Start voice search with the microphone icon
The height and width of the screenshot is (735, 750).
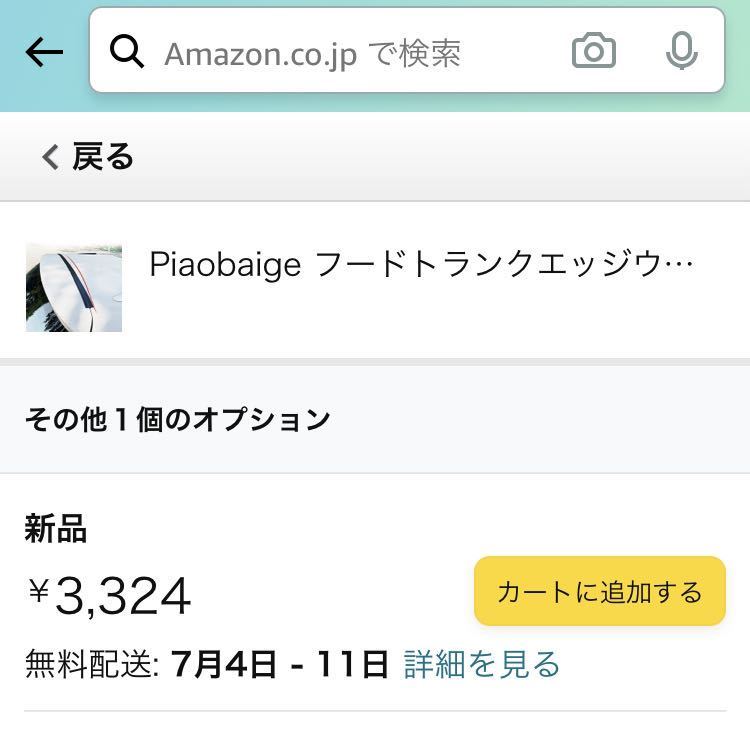pos(682,51)
